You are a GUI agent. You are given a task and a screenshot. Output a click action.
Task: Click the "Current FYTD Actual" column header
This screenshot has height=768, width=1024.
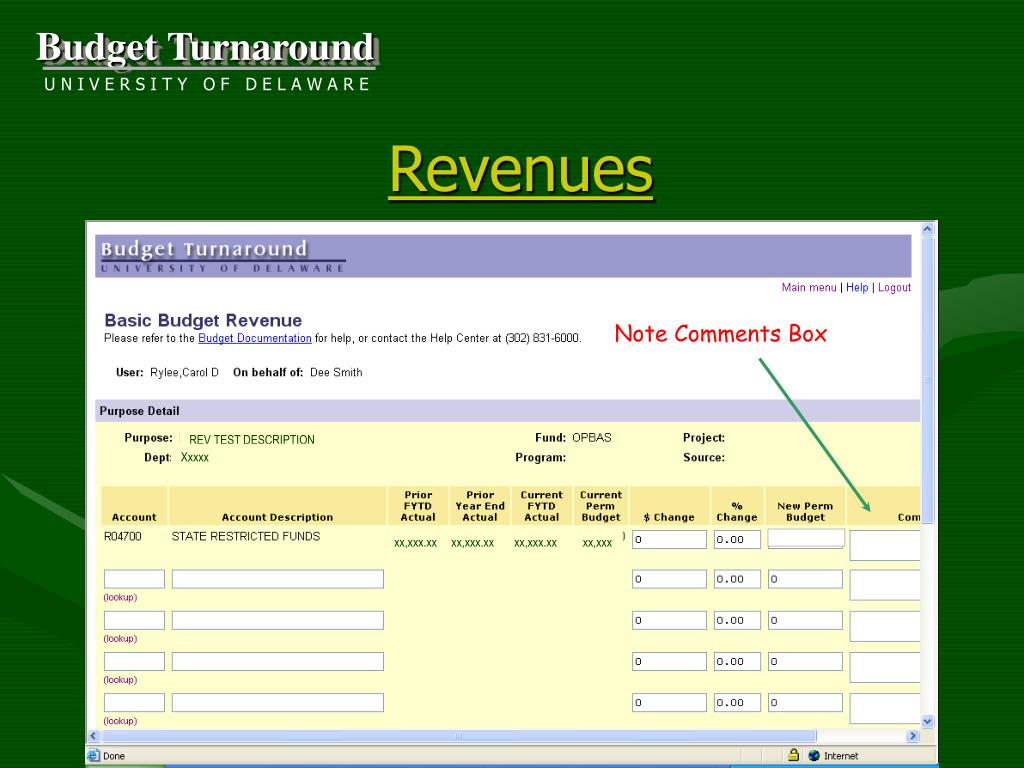point(541,506)
